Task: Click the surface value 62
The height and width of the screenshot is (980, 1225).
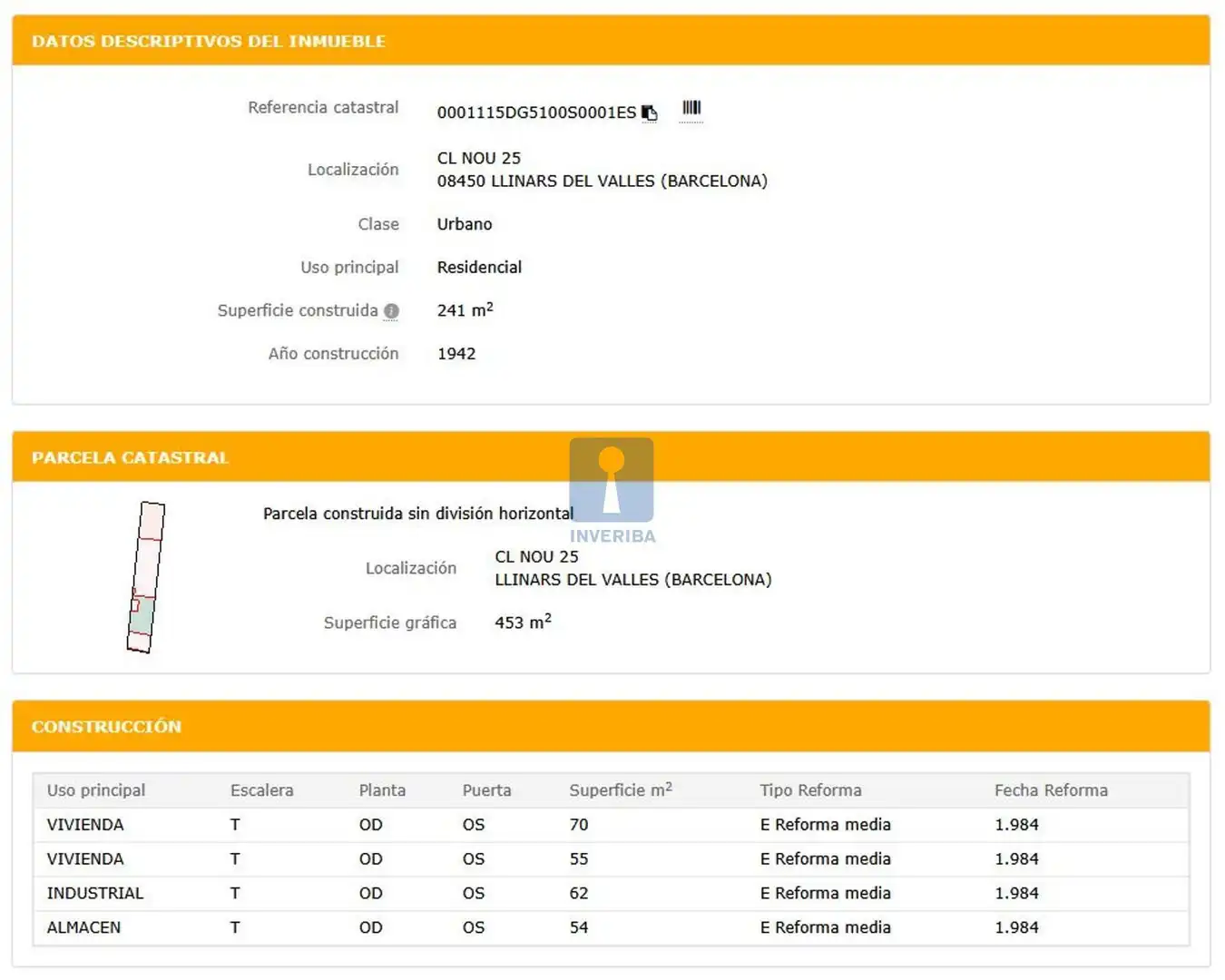Action: pos(579,894)
